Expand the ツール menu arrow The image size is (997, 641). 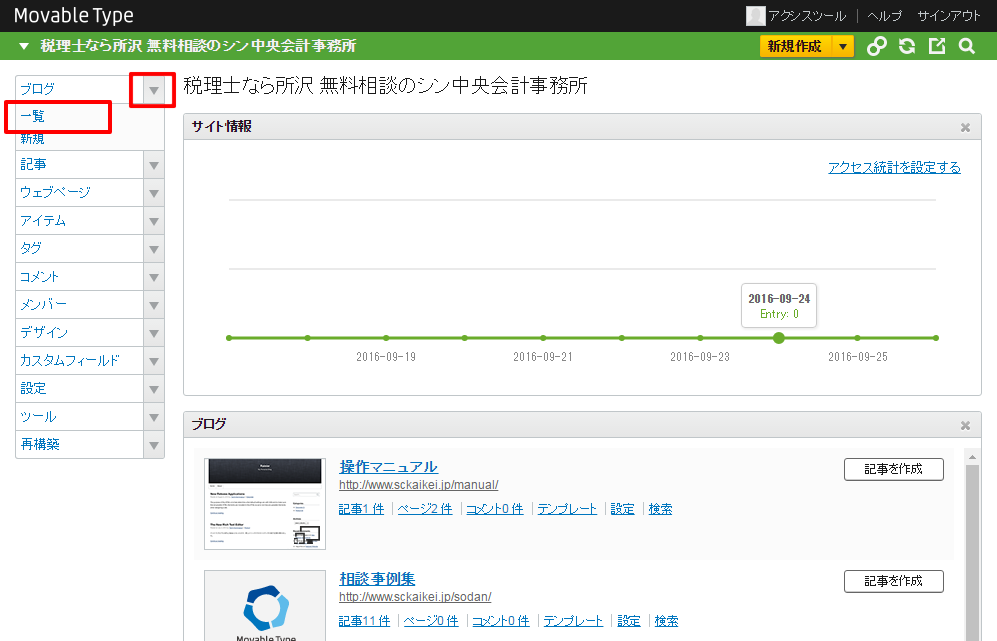coord(153,417)
